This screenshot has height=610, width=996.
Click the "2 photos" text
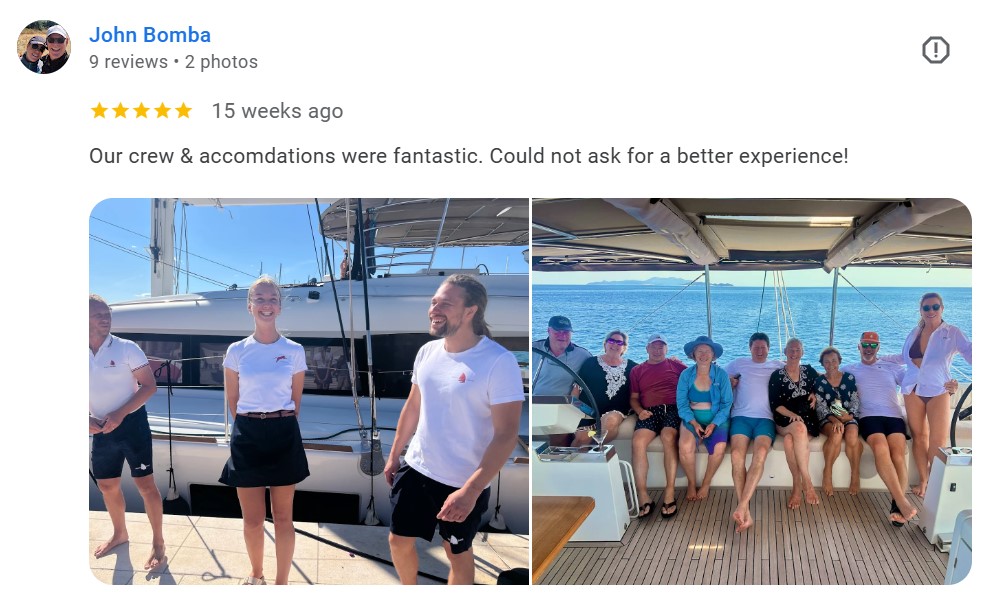point(221,62)
